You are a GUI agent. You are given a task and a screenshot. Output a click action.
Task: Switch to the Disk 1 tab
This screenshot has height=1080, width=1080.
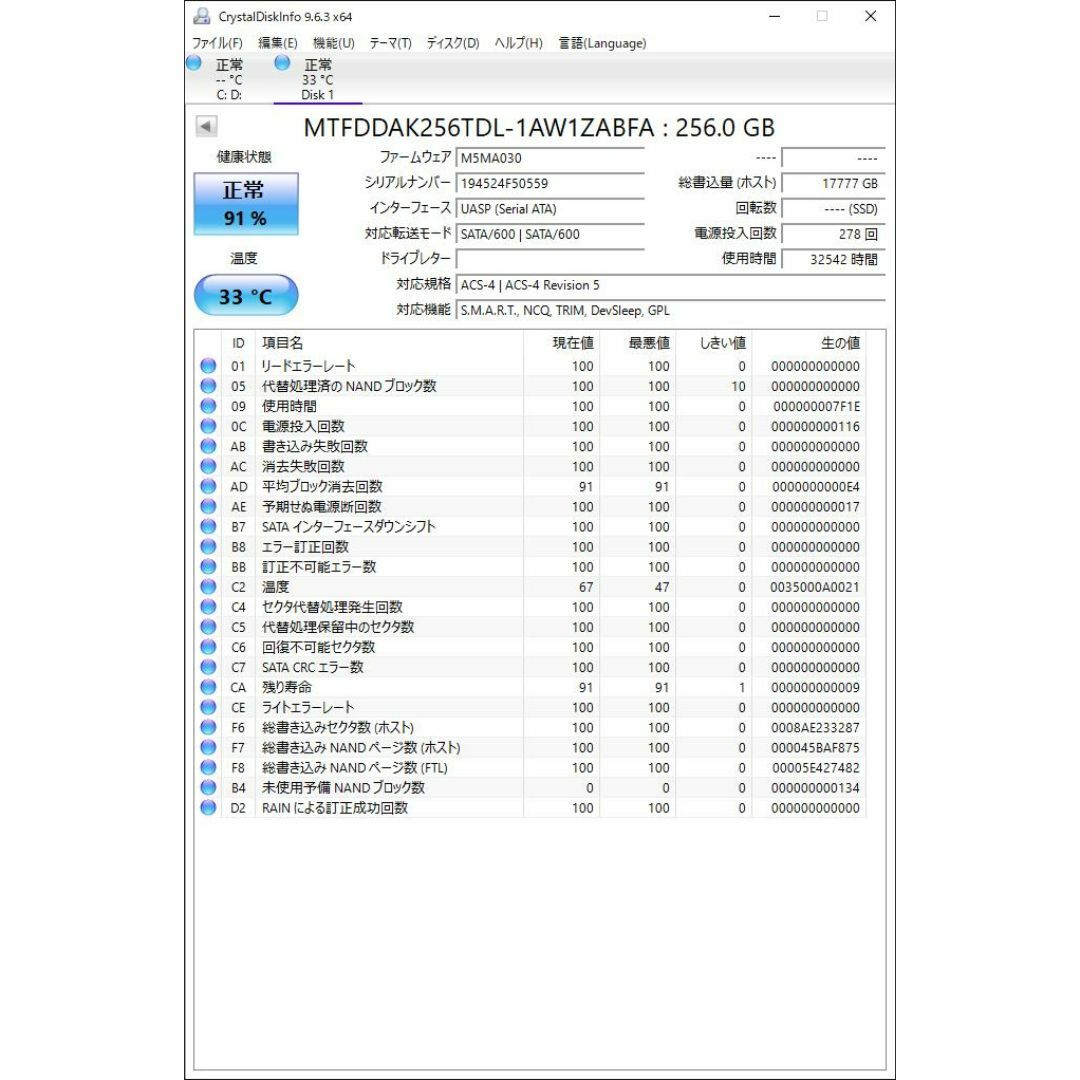(318, 79)
